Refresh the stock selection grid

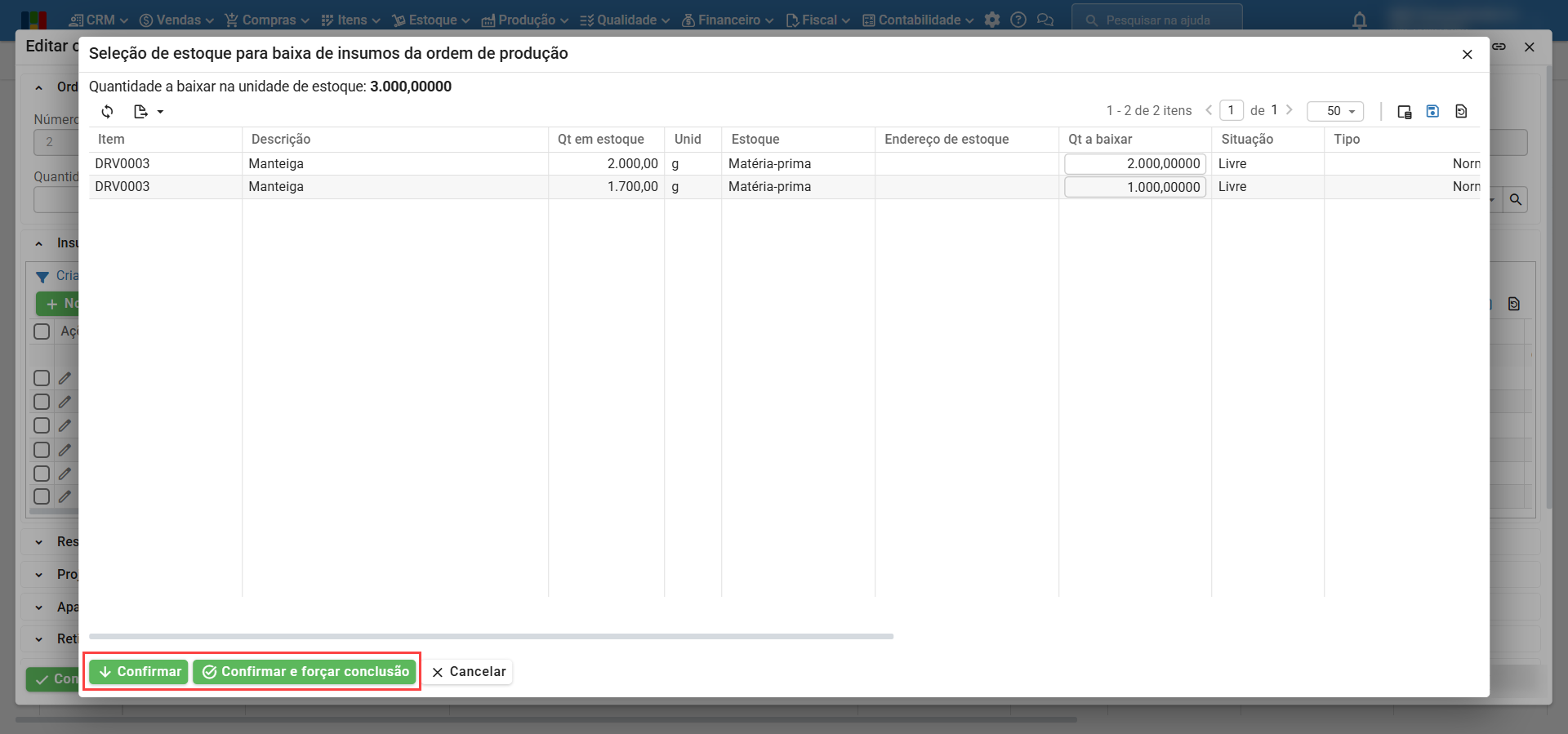tap(107, 111)
